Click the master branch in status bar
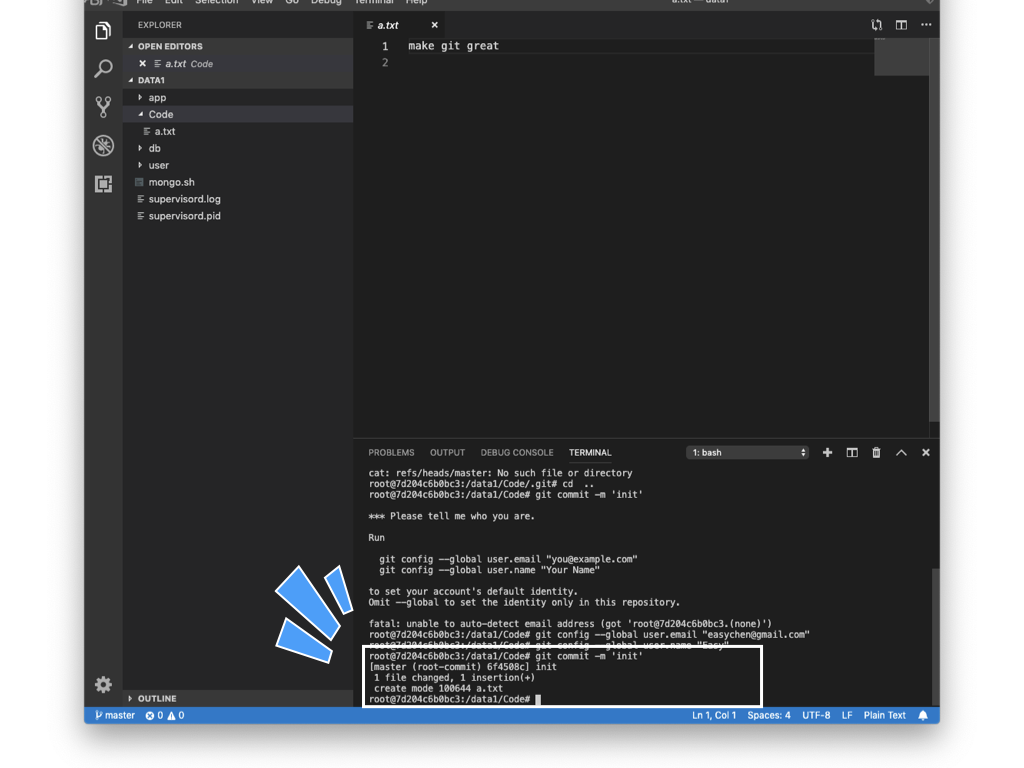Viewport: 1024px width, 768px height. coord(115,716)
